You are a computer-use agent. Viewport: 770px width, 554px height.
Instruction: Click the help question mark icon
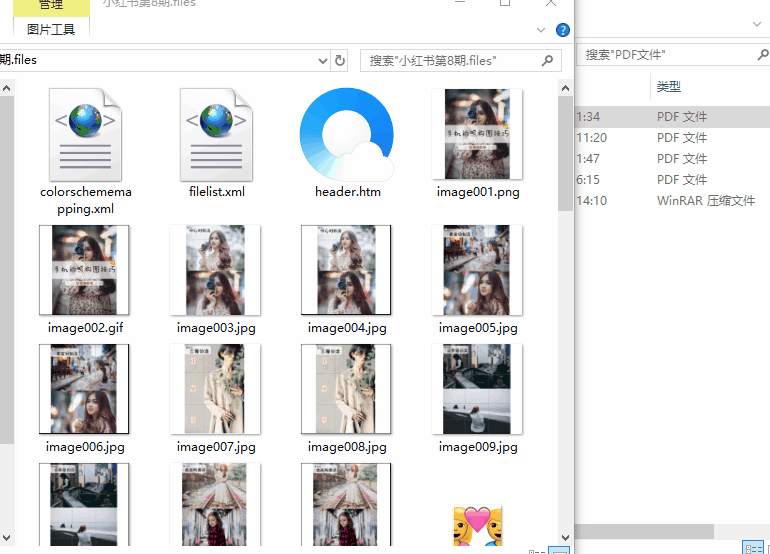point(563,30)
